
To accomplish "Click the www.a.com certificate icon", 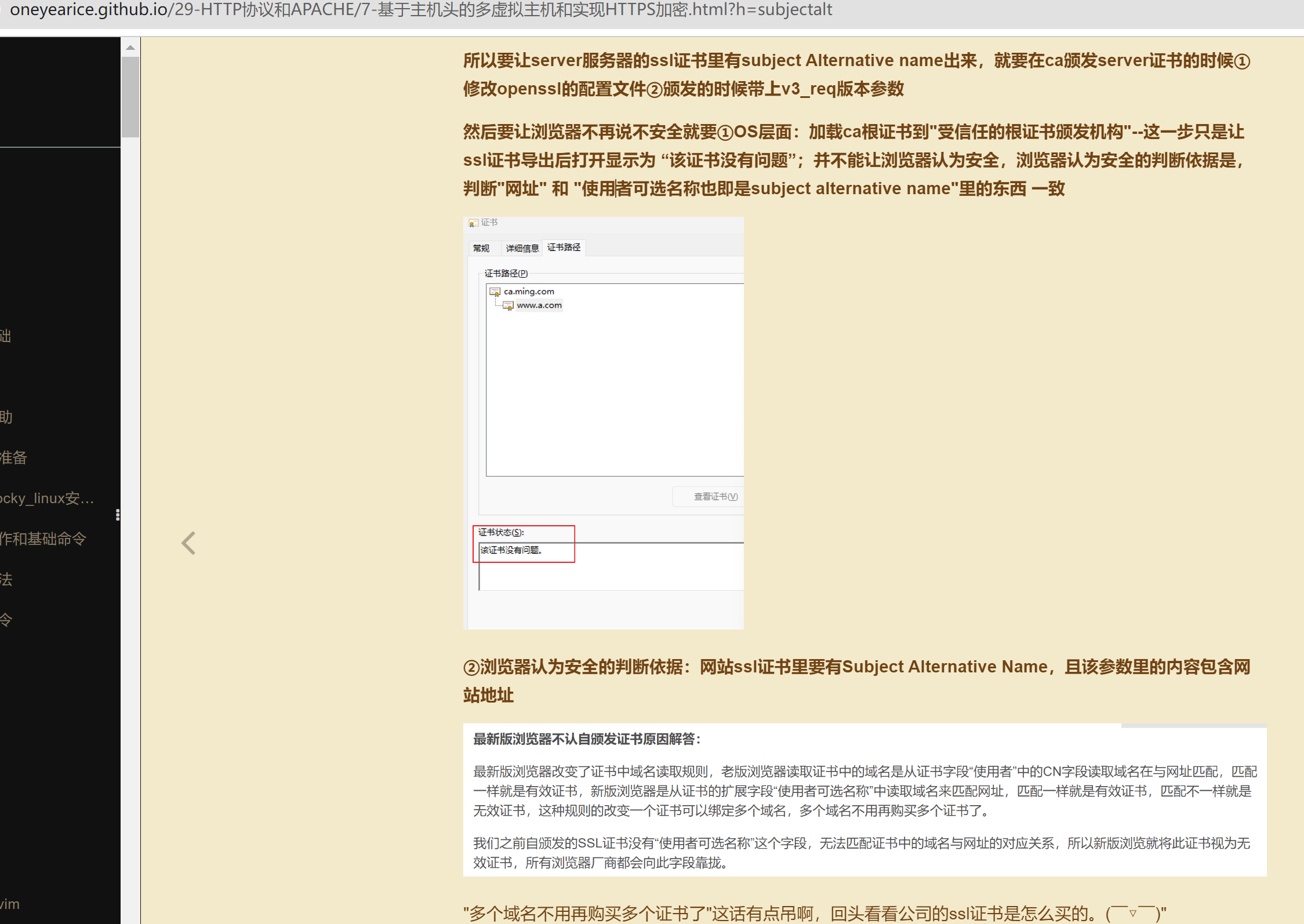I will (x=508, y=305).
